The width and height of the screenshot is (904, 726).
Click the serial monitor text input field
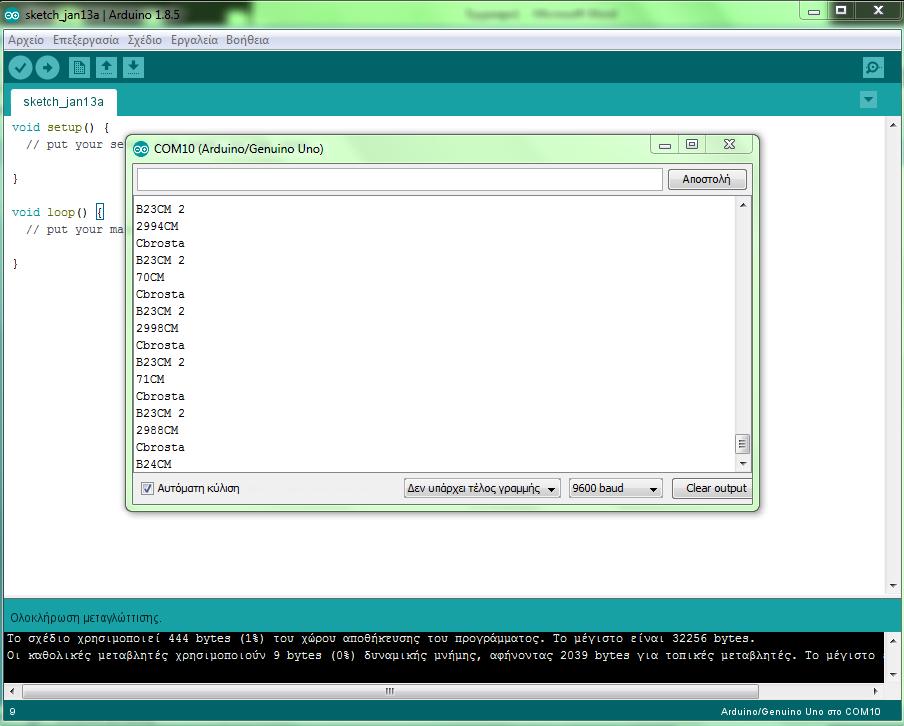click(400, 179)
